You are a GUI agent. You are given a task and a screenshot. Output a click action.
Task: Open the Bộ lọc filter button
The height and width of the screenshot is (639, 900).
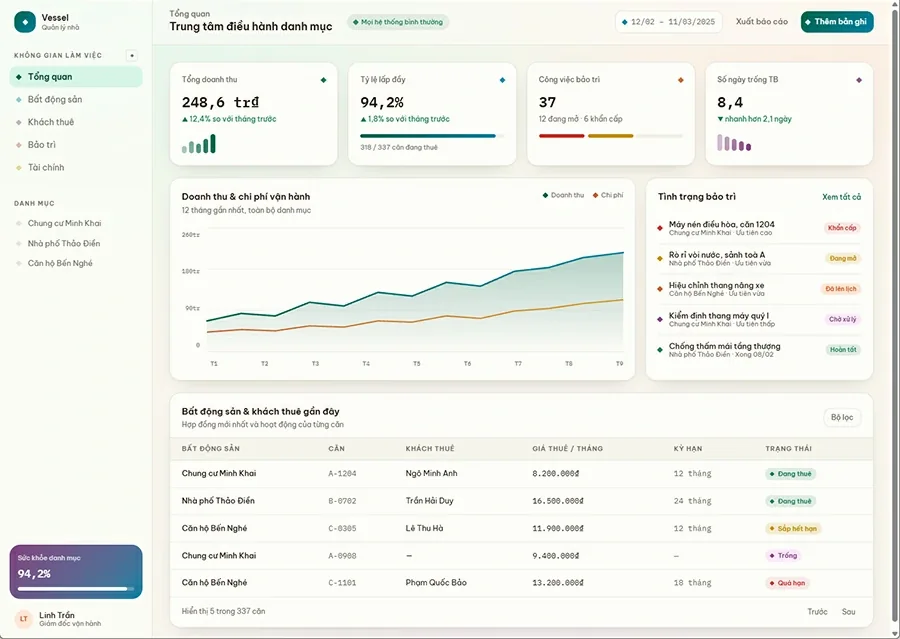[842, 417]
